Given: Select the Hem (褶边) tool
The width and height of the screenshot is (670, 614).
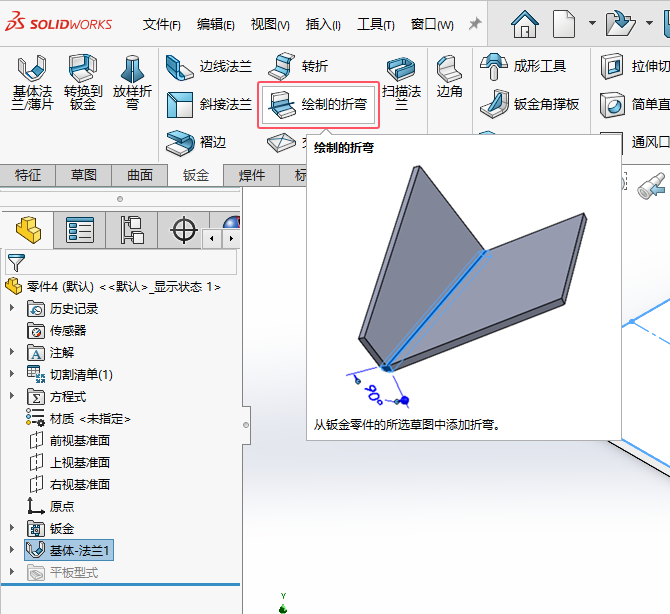Looking at the screenshot, I should 196,142.
